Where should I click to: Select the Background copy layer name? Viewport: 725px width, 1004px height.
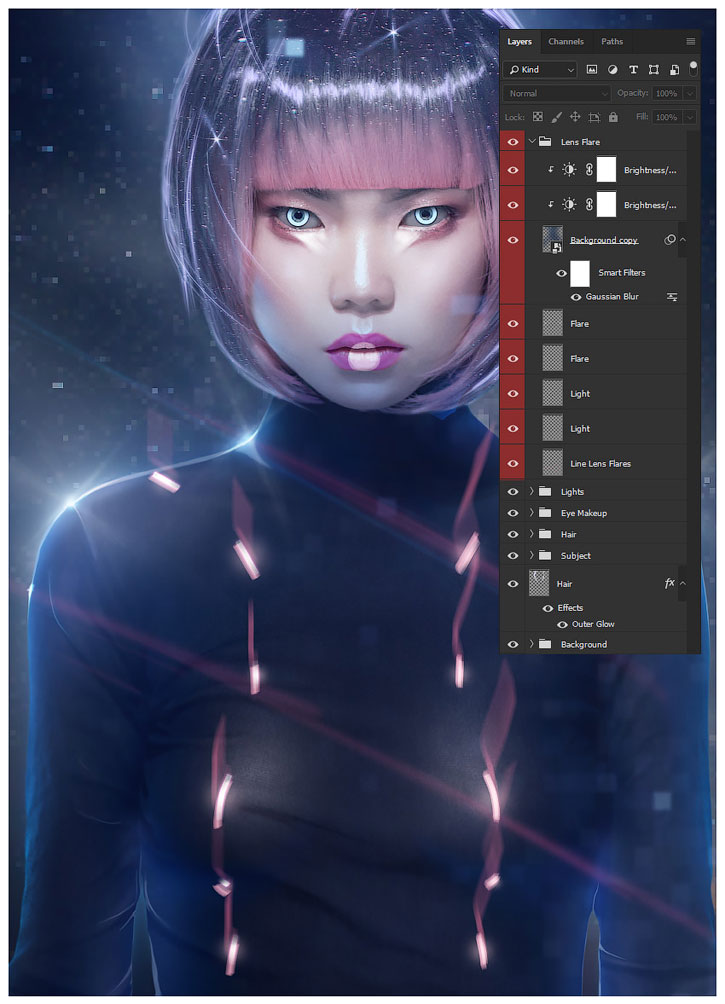pos(604,240)
